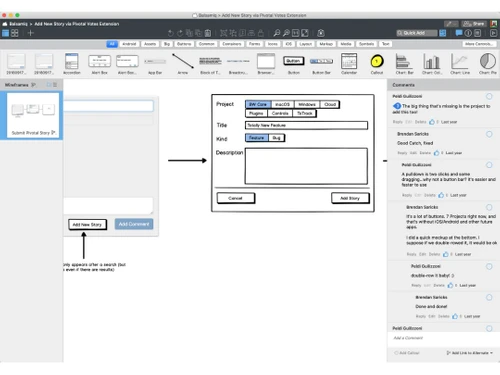This screenshot has width=500, height=375.
Task: Select the Chart: Line control
Action: pyautogui.click(x=460, y=64)
